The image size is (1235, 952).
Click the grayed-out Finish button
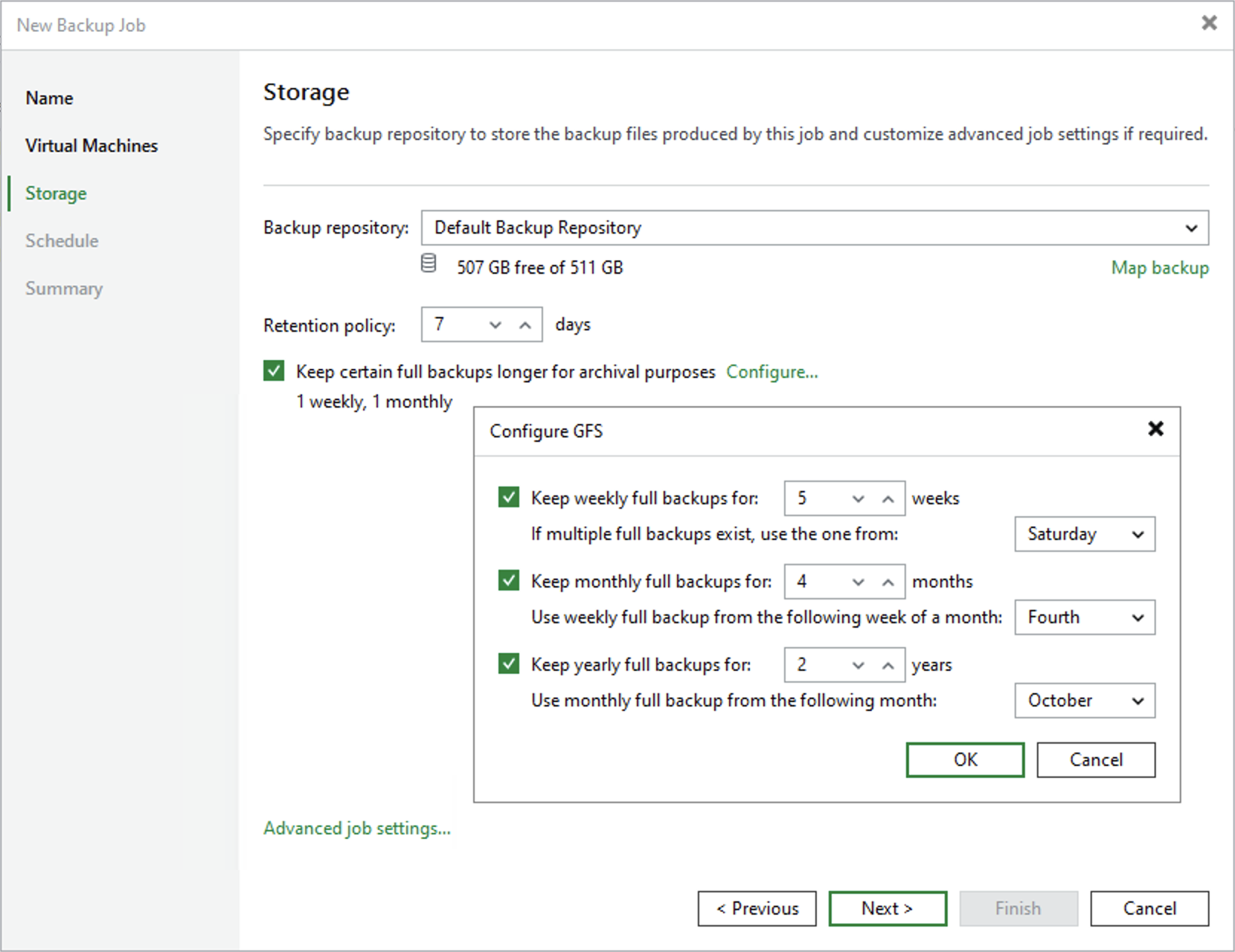pyautogui.click(x=1019, y=909)
